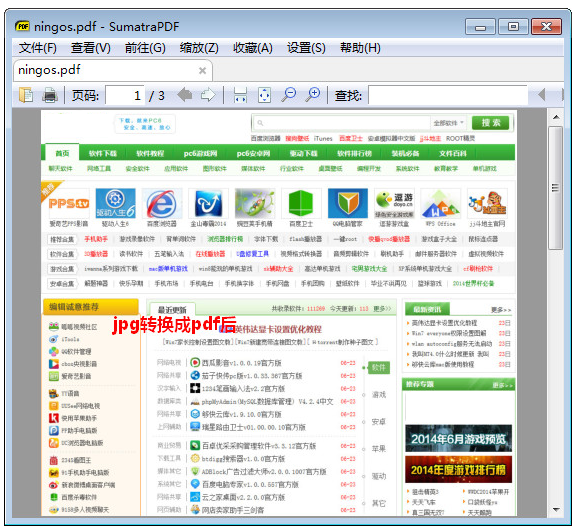Open the 查看(V) menu
The width and height of the screenshot is (577, 530).
(x=91, y=48)
